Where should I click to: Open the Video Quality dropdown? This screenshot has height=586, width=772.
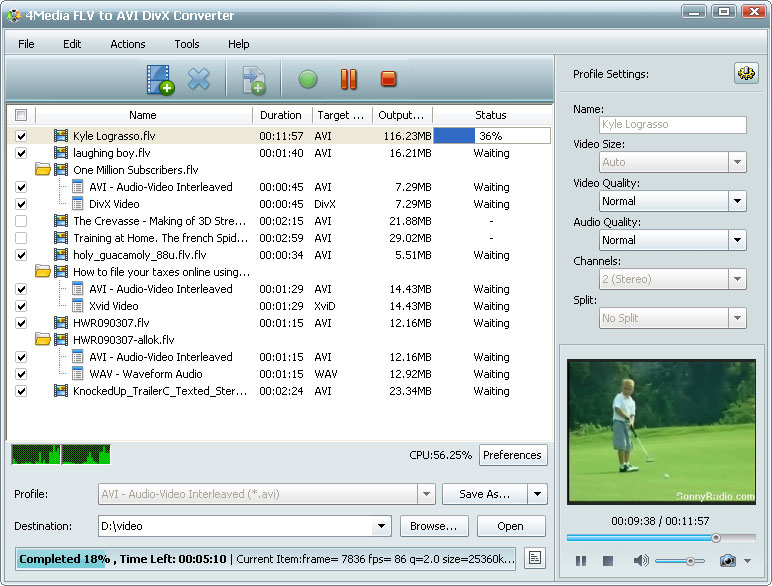click(737, 201)
